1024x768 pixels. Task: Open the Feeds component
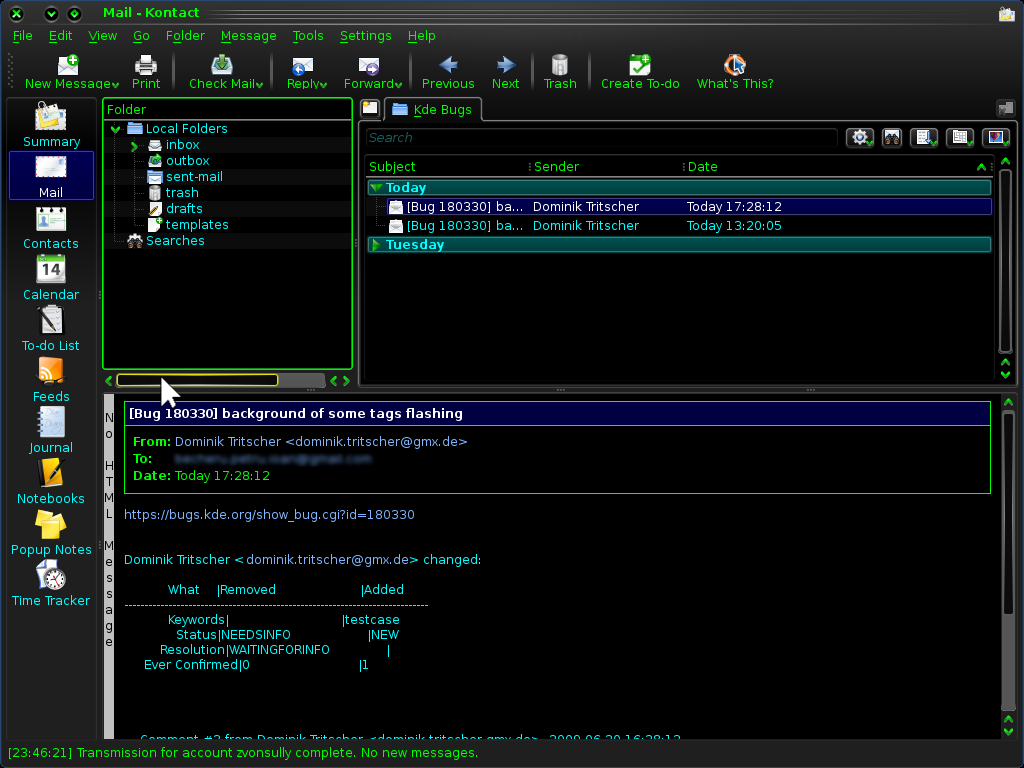[51, 380]
